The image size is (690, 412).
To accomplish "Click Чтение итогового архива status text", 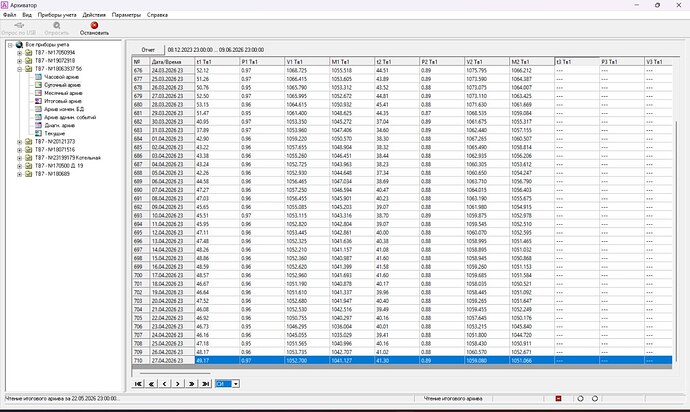I will click(453, 398).
